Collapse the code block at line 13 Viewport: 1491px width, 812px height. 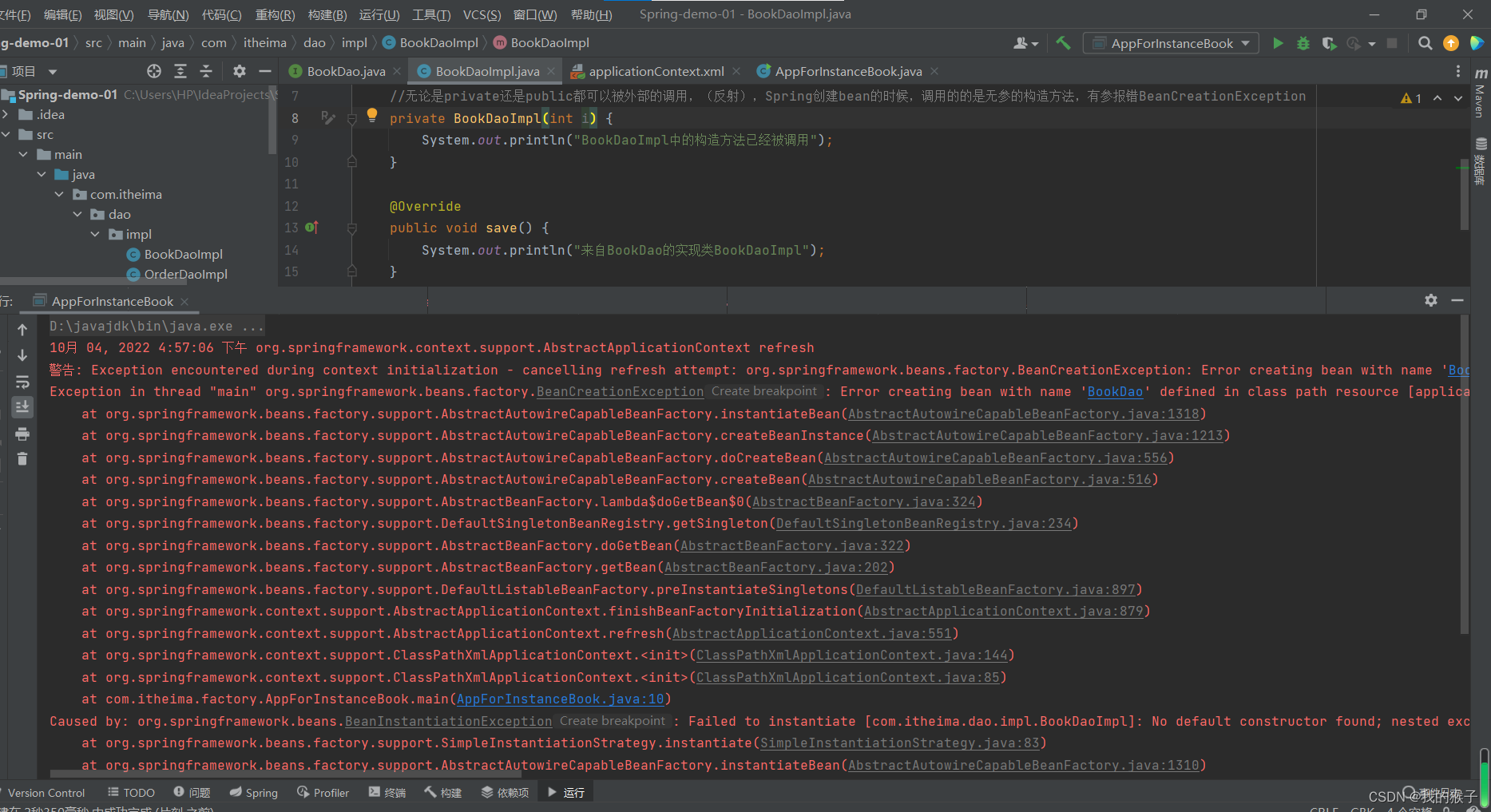pos(351,228)
